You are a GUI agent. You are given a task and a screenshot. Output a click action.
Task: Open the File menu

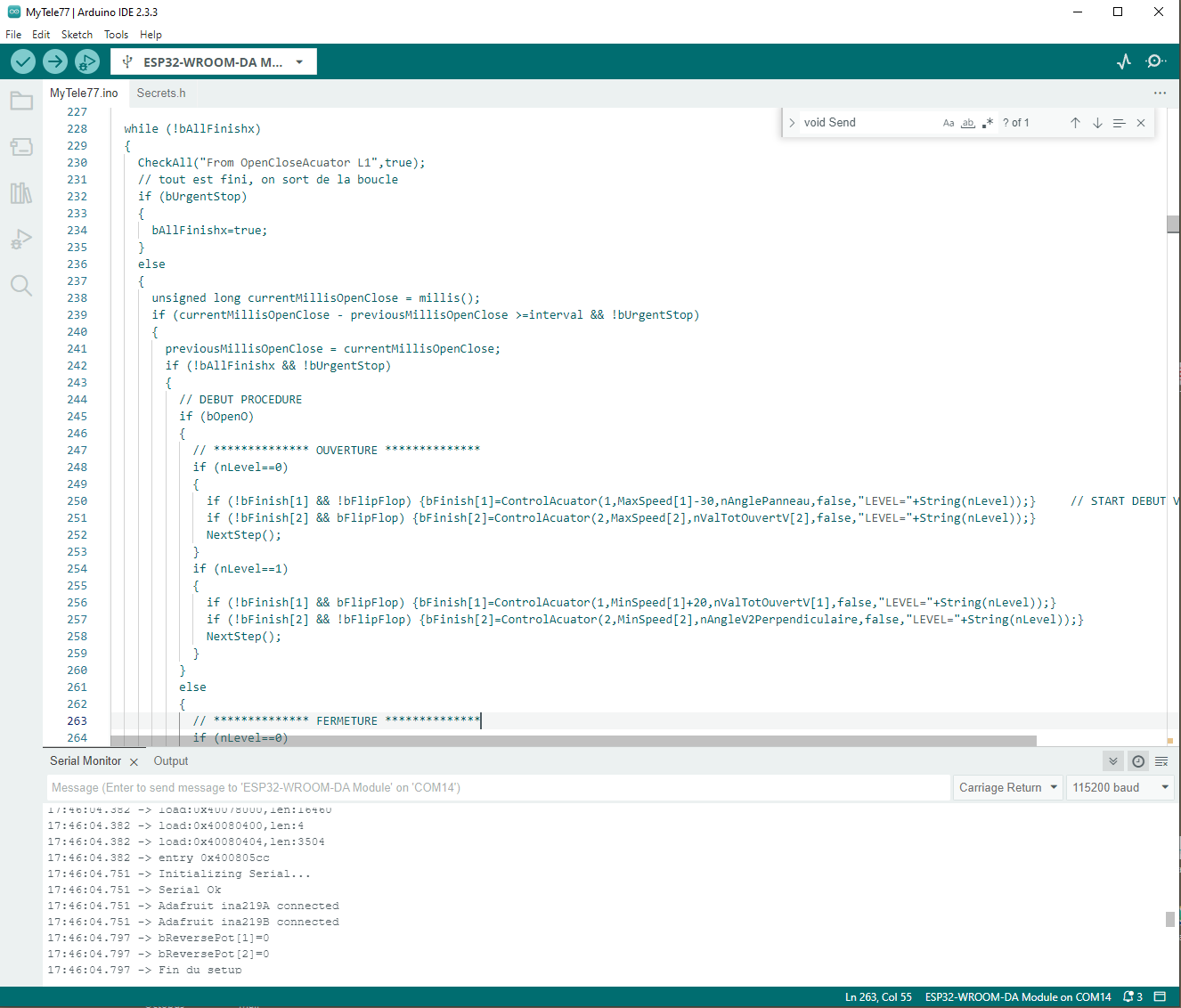13,35
